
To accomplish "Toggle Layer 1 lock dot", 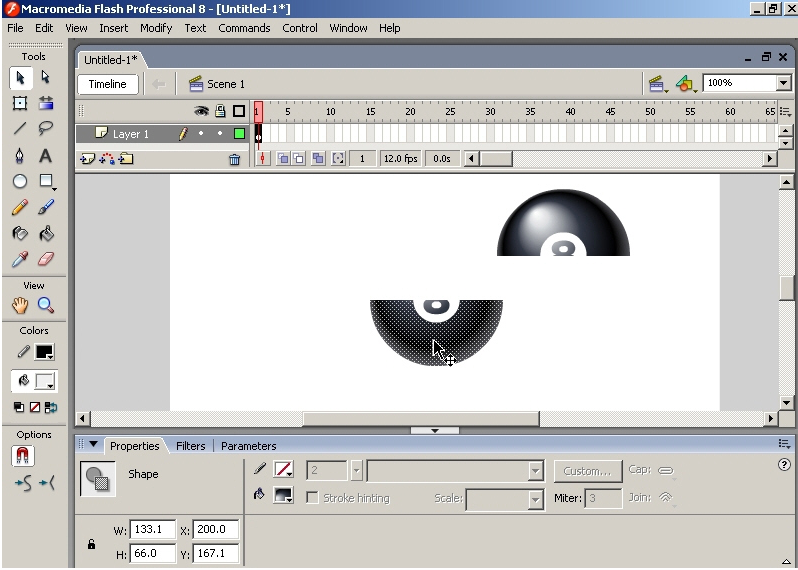I will (x=220, y=133).
